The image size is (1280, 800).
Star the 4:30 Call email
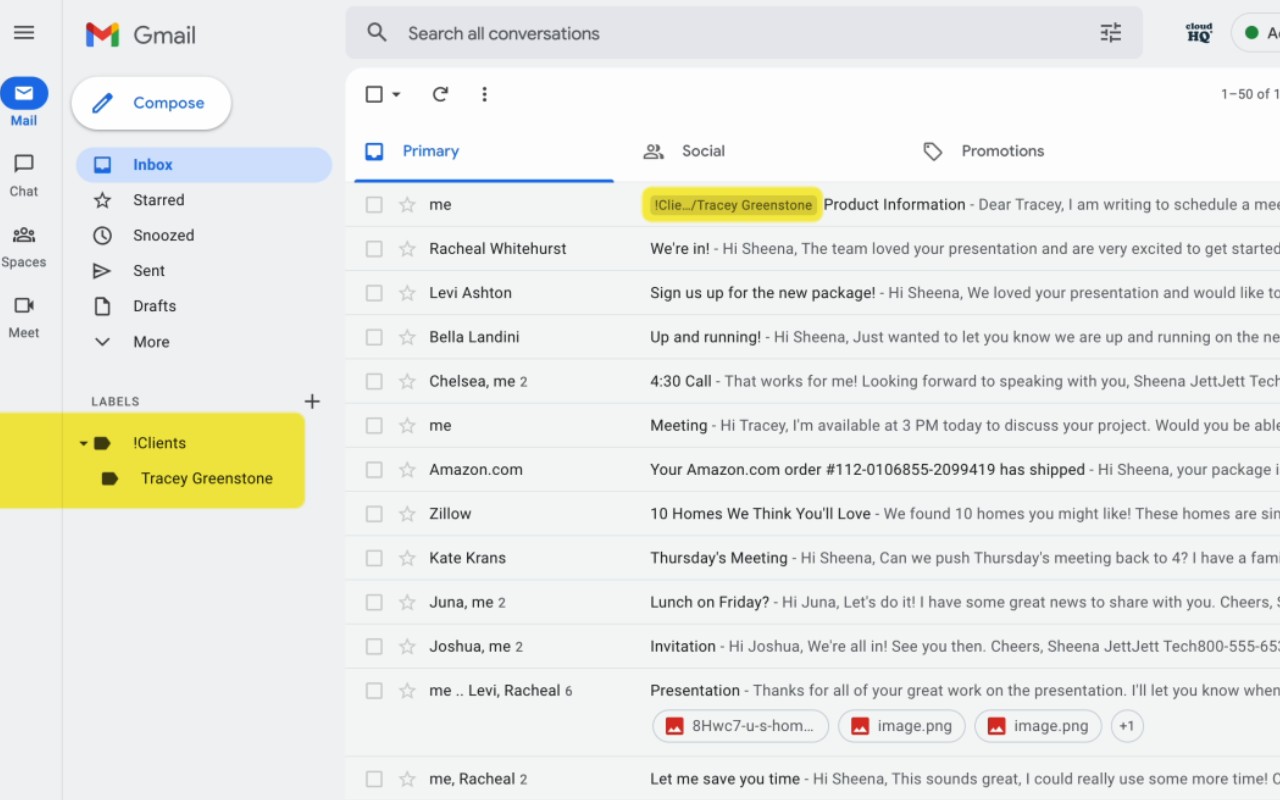pyautogui.click(x=407, y=381)
